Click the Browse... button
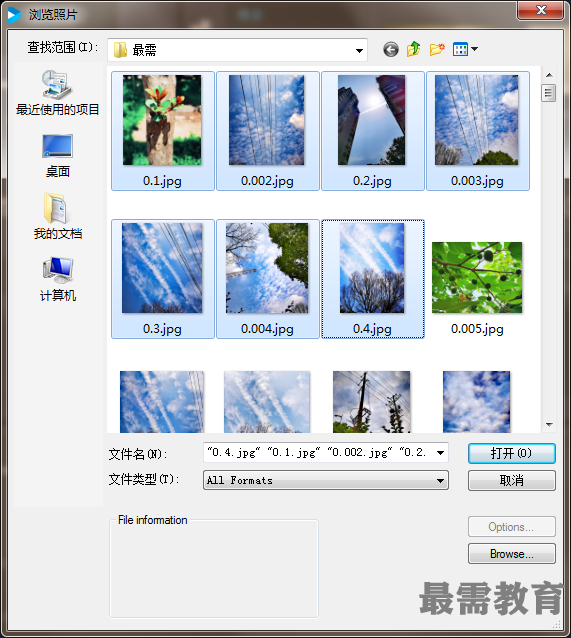Screen dimensions: 571x638 (512, 554)
